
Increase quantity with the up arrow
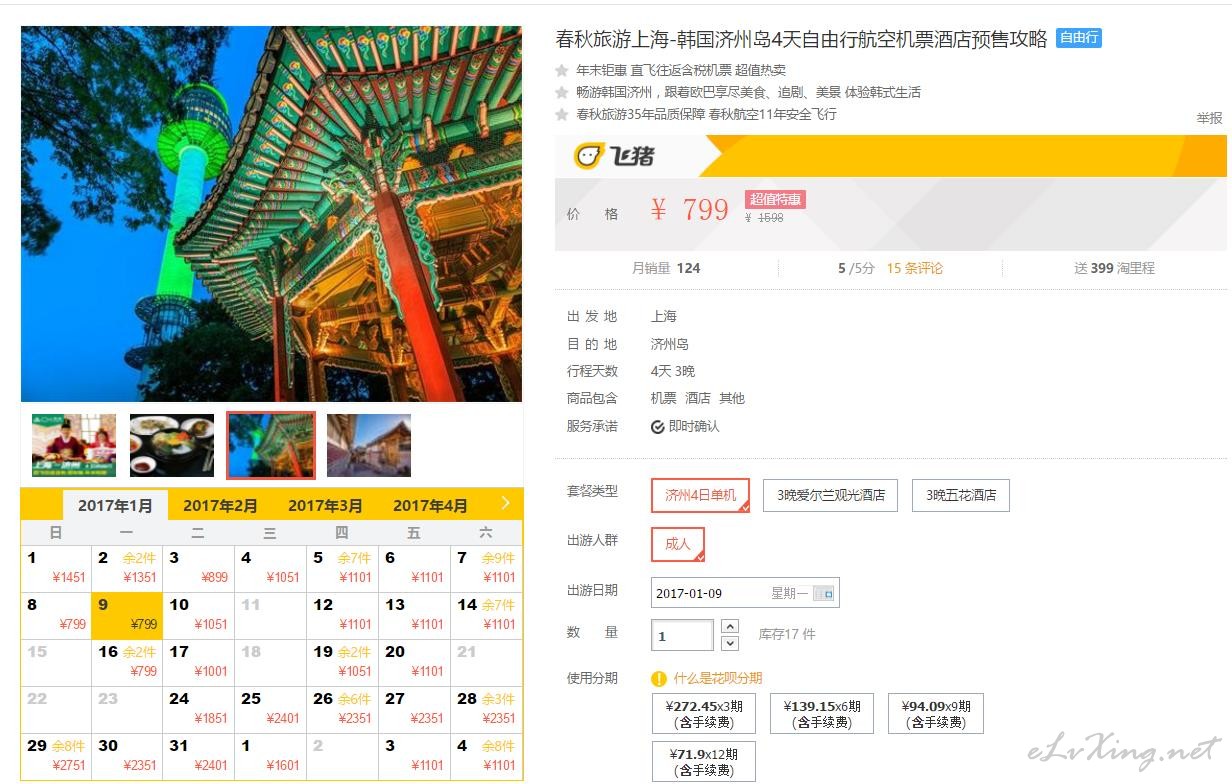[730, 626]
